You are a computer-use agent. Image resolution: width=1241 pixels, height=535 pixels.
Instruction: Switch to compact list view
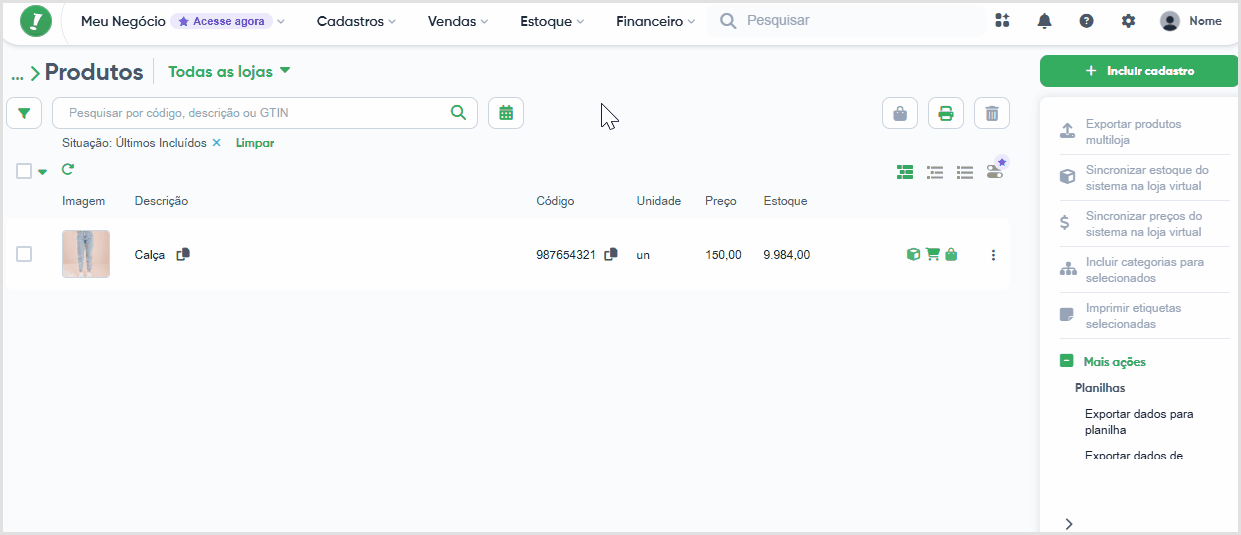pos(965,172)
